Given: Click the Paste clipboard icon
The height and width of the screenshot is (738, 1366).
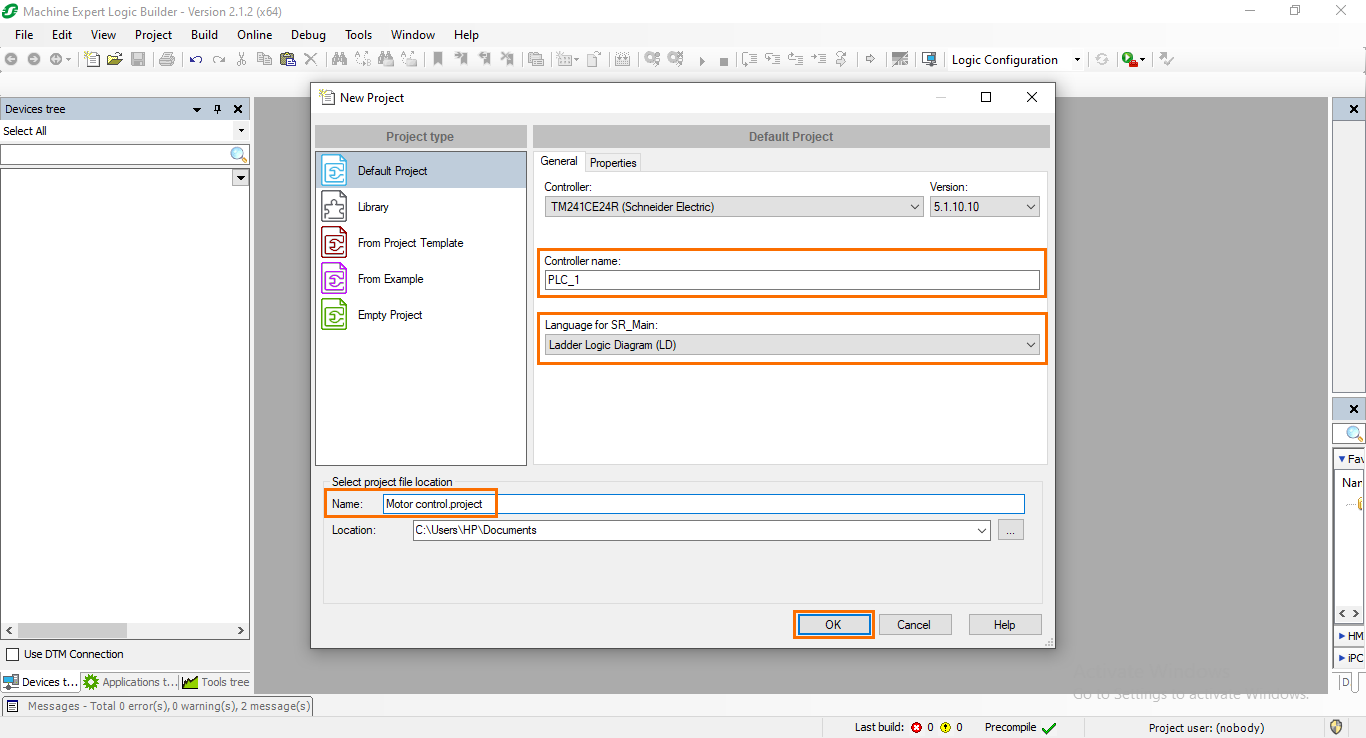Looking at the screenshot, I should (288, 59).
